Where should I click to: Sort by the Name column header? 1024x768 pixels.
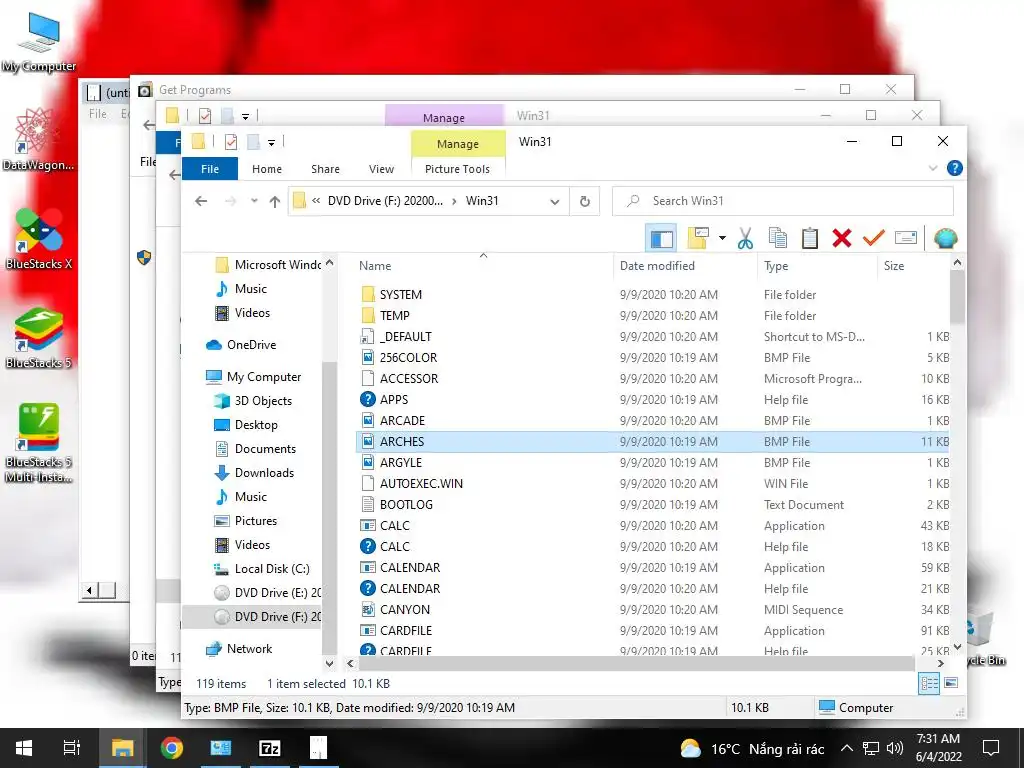pyautogui.click(x=375, y=266)
